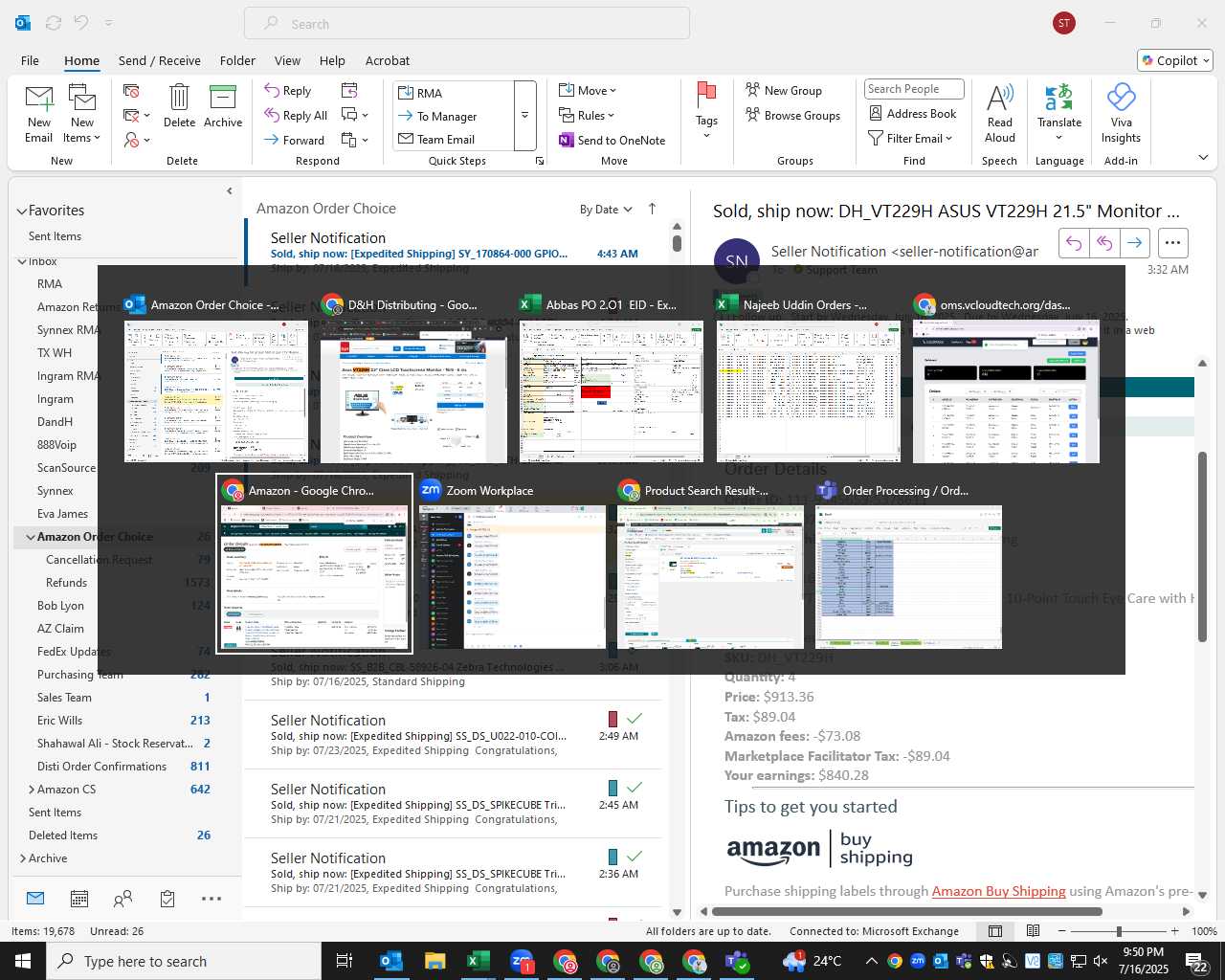Click the Copilot button
The image size is (1225, 980).
click(x=1175, y=60)
